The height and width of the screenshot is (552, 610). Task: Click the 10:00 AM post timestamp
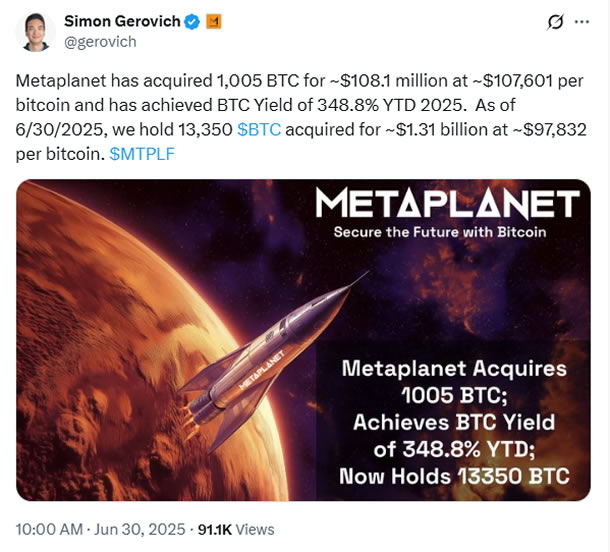(x=50, y=529)
